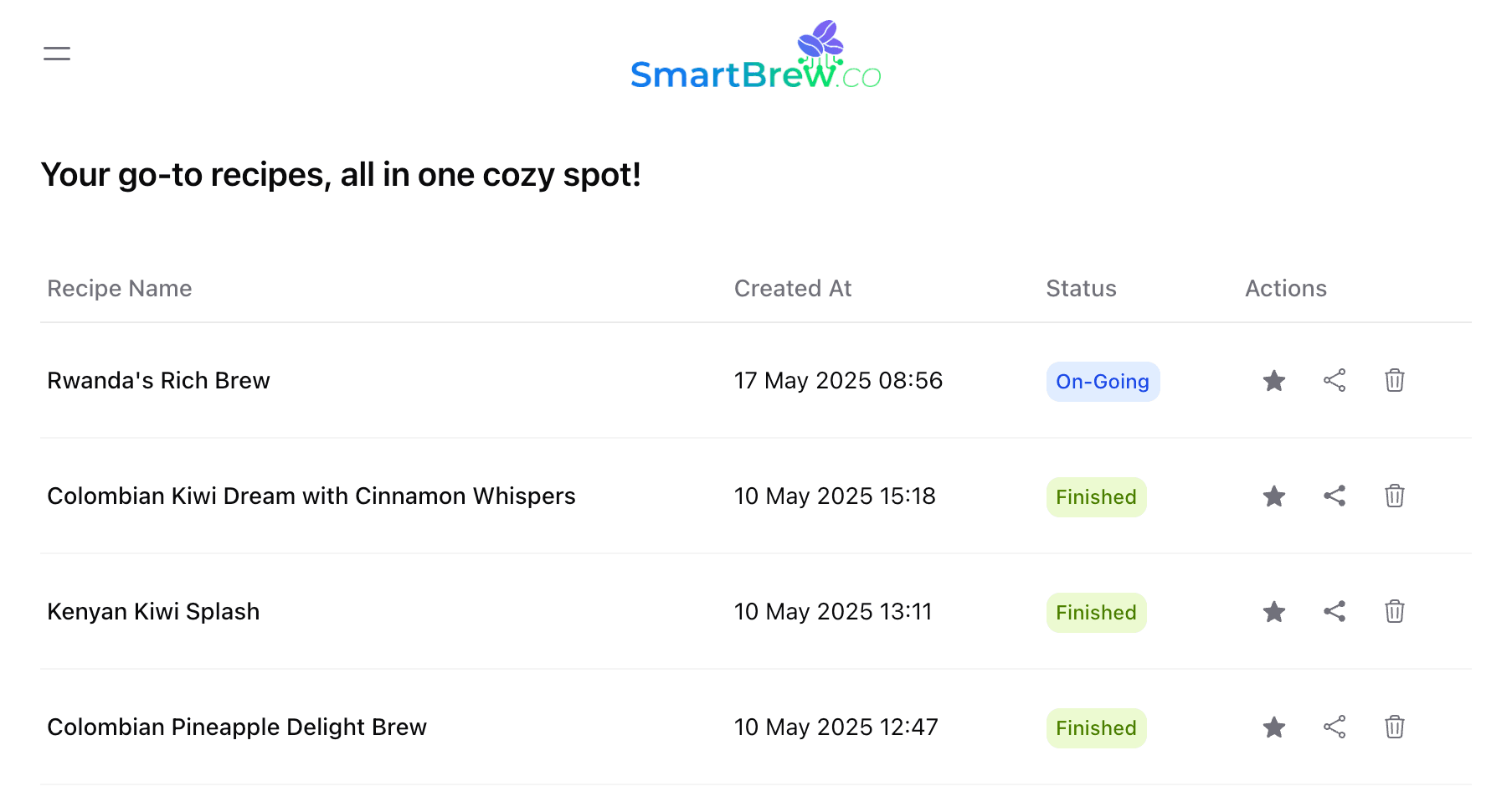The image size is (1512, 807).
Task: Click the Finished badge for Kenyan Kiwi Splash
Action: pyautogui.click(x=1095, y=613)
